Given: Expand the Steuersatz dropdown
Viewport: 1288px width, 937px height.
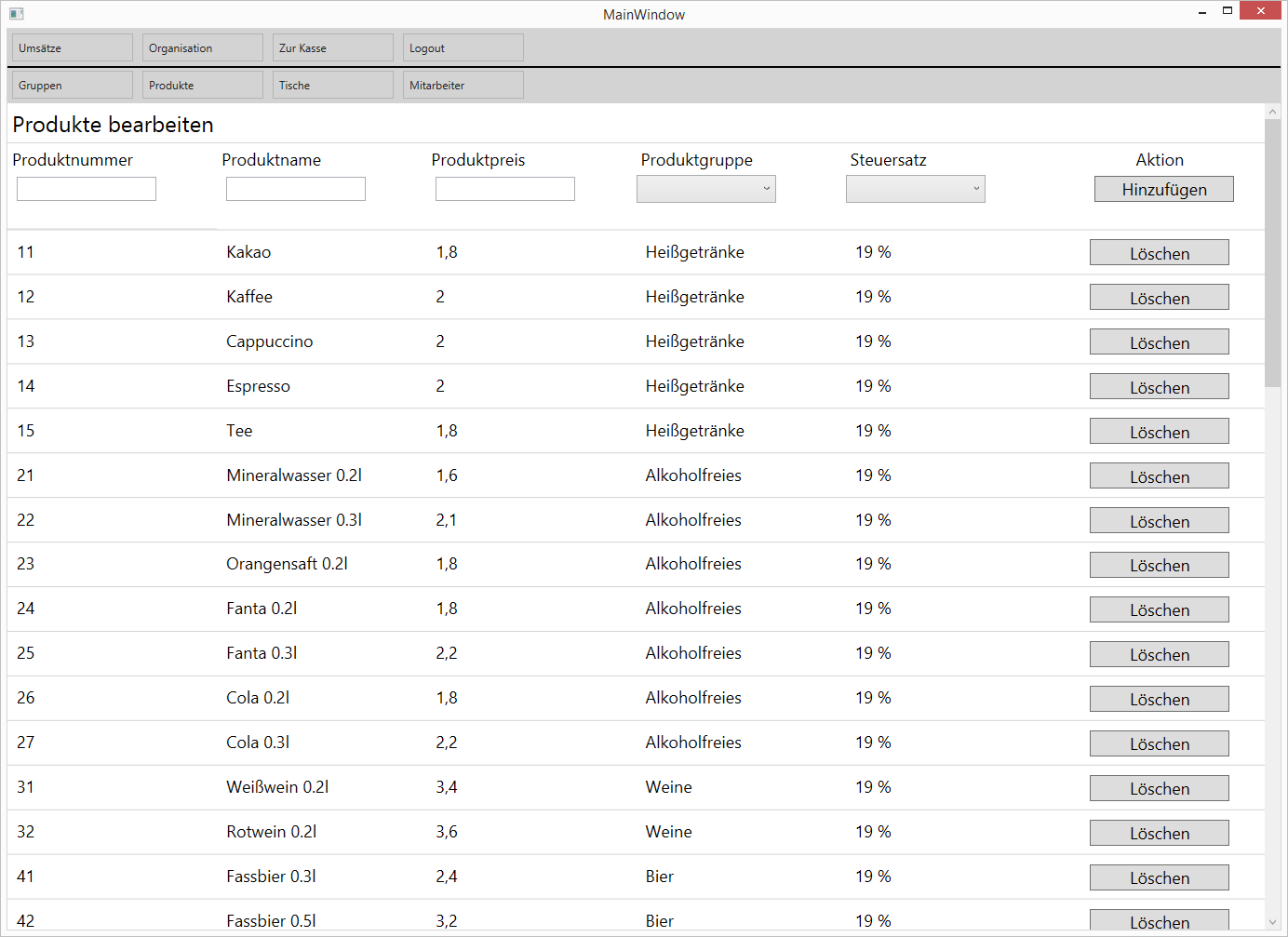Looking at the screenshot, I should 915,189.
